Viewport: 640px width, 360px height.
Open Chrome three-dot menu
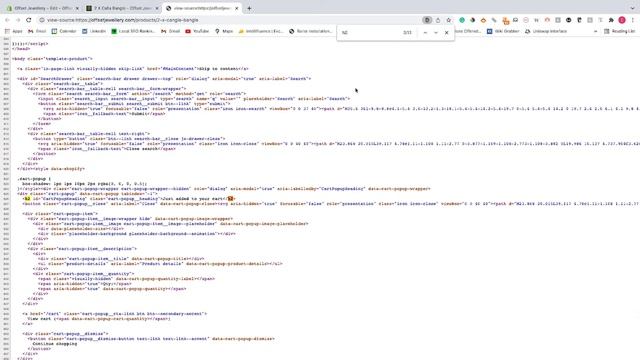tap(633, 20)
